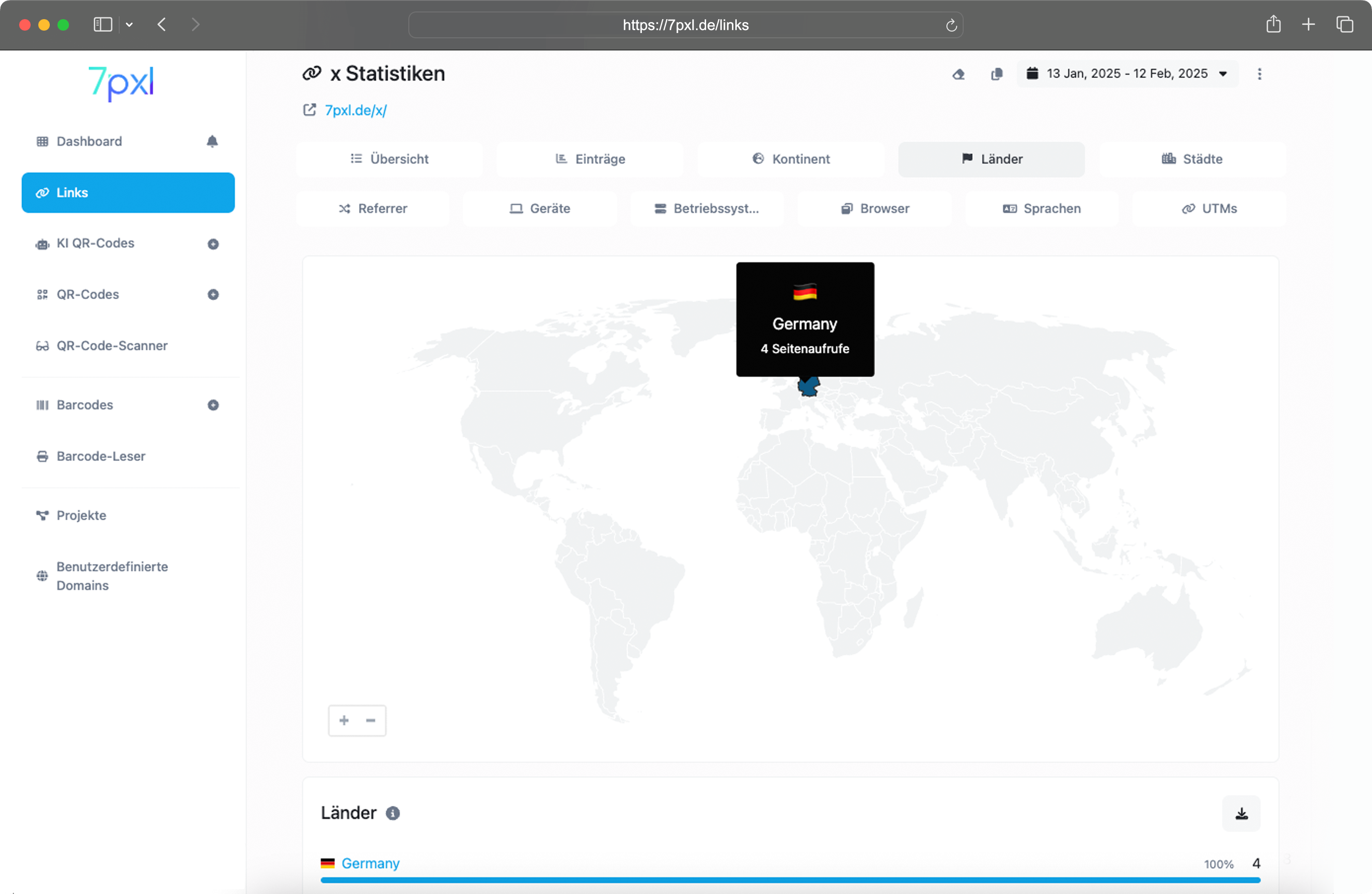Click the eraser reset statistics icon
Screen dimensions: 1372x894
pyautogui.click(x=958, y=74)
